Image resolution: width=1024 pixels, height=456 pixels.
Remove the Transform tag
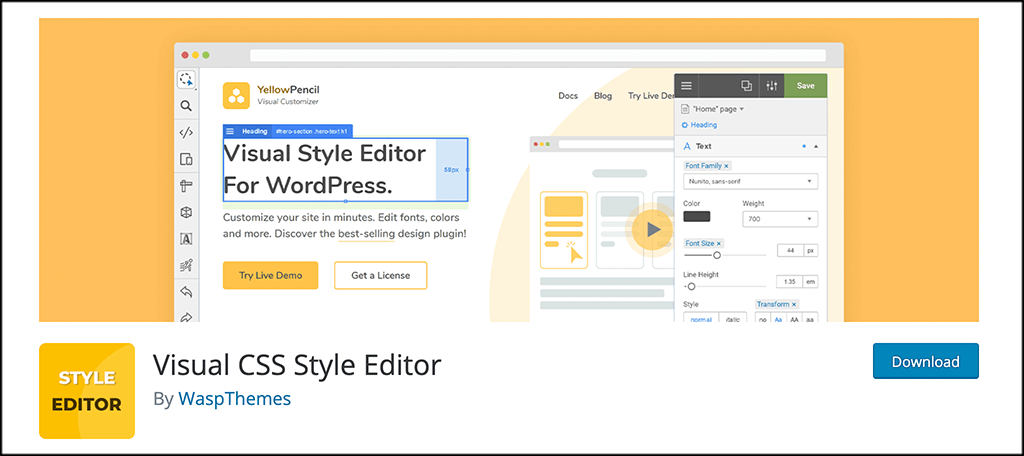pos(794,304)
